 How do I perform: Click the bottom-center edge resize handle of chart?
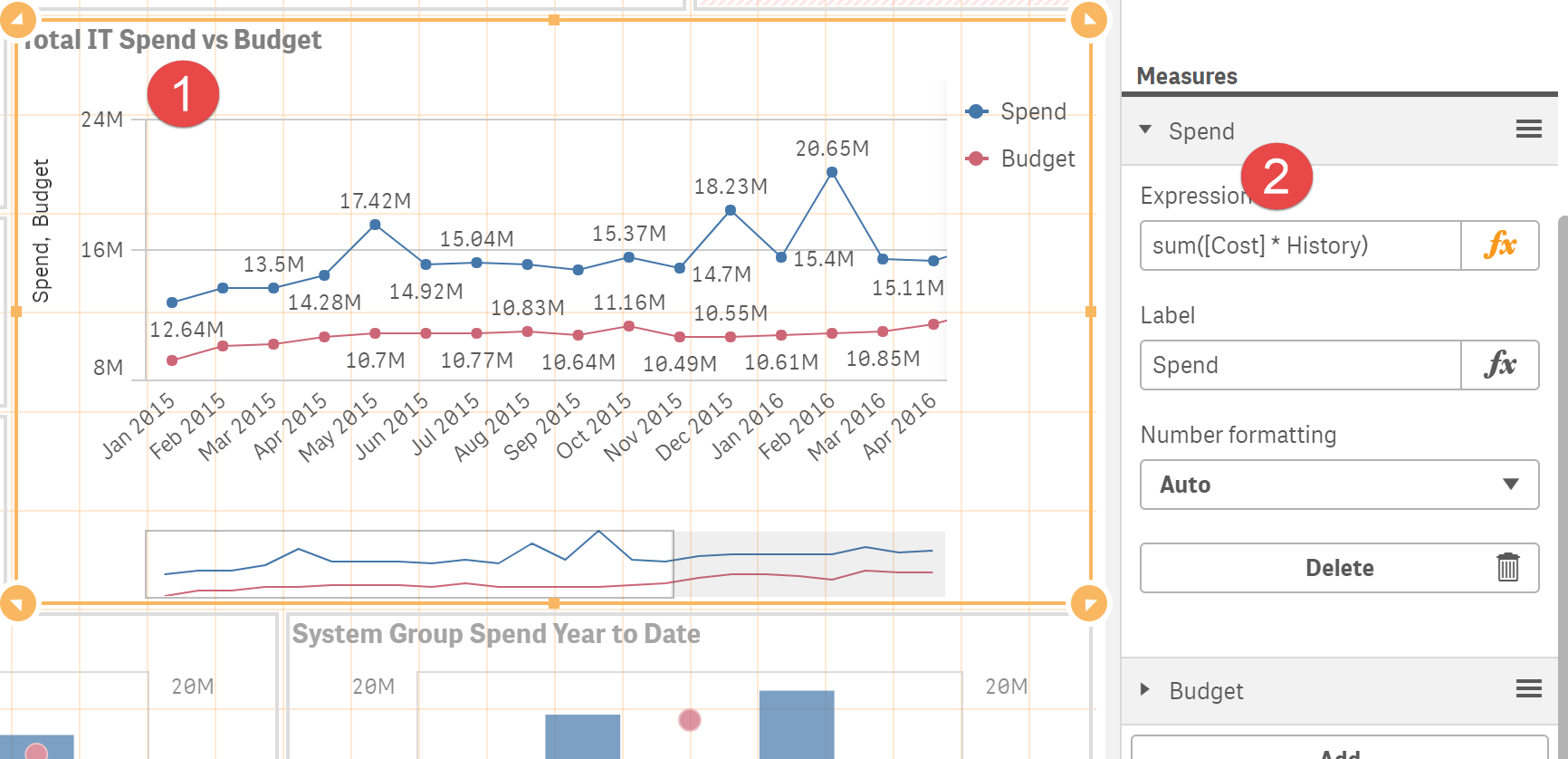coord(554,603)
